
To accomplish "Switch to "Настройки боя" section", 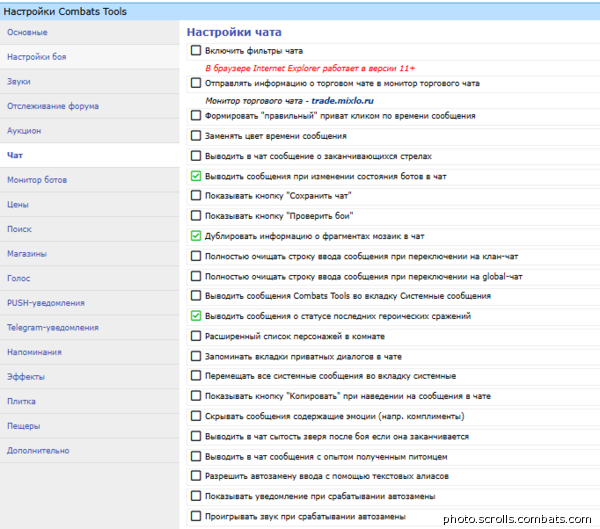I will [37, 57].
